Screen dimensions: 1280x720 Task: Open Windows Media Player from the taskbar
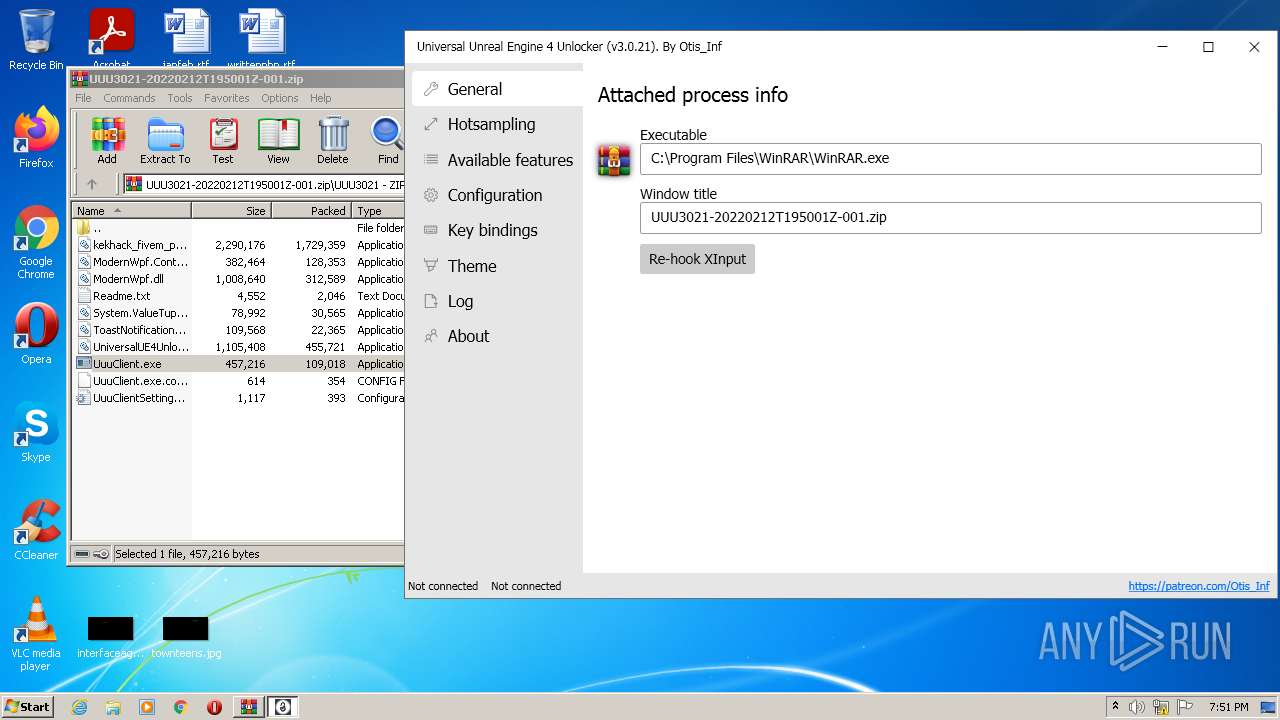147,707
